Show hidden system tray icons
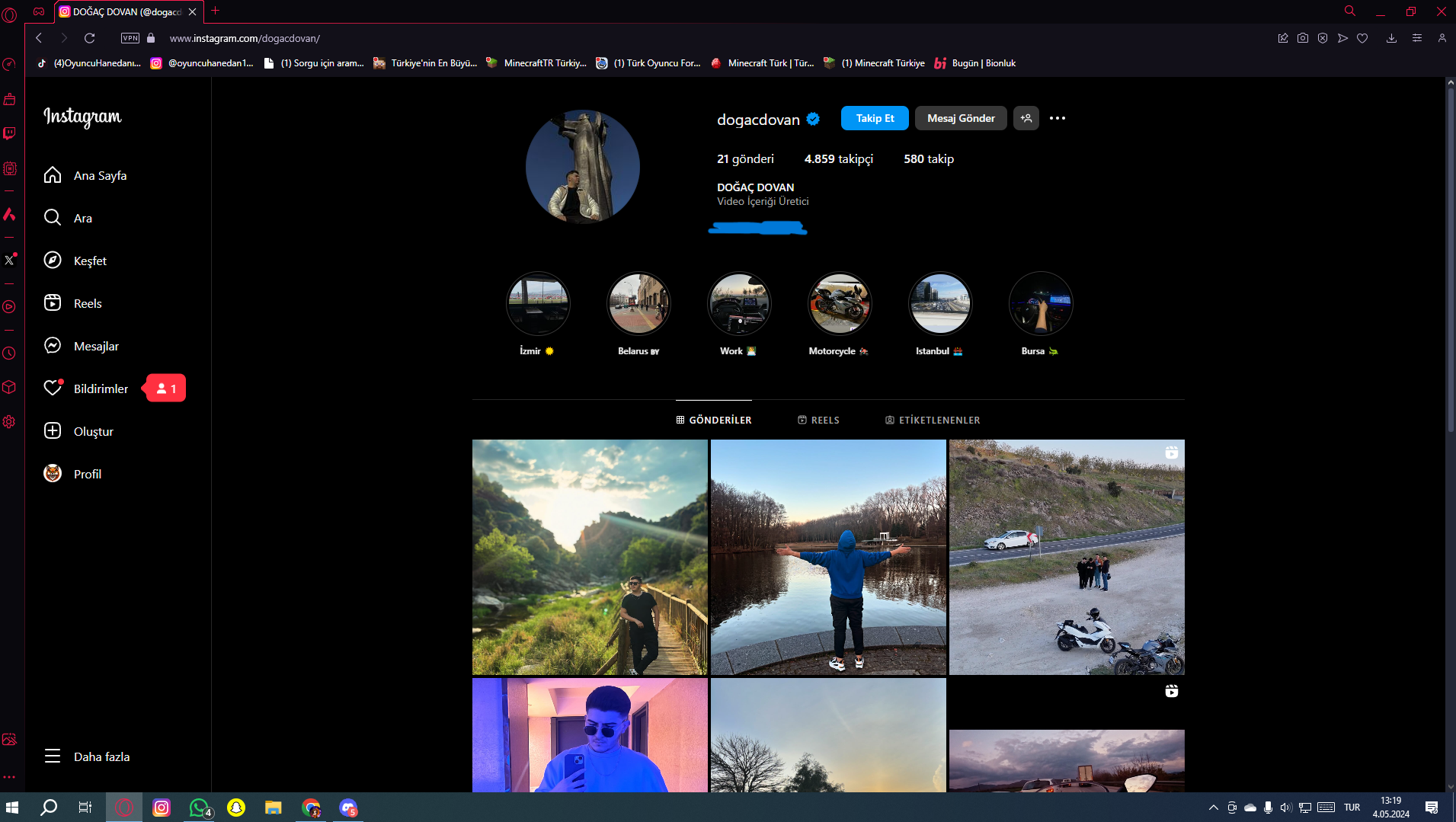The image size is (1456, 822). point(1213,808)
